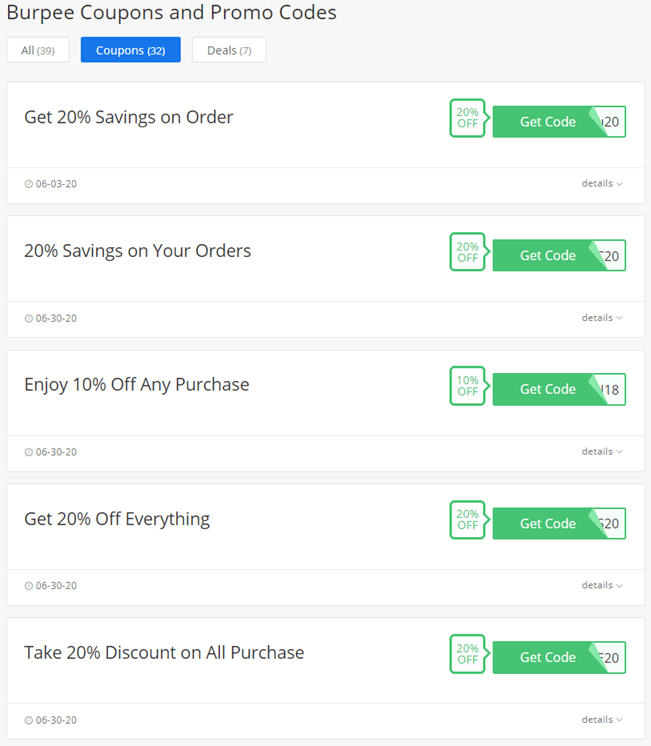This screenshot has width=651, height=746.
Task: Click the clock icon beside 06-03-20
Action: tap(29, 184)
